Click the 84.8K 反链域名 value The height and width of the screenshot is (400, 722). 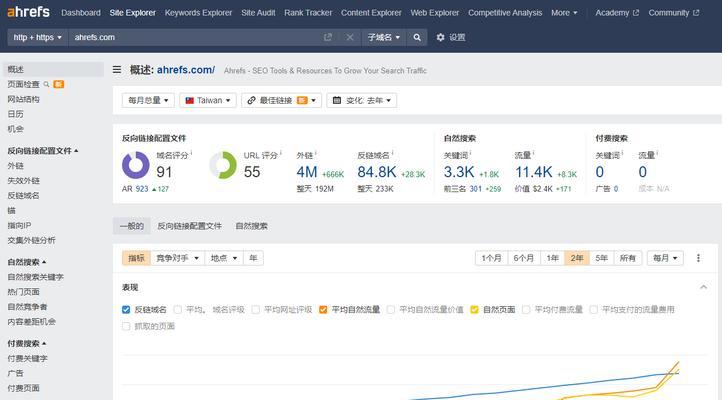[x=377, y=172]
